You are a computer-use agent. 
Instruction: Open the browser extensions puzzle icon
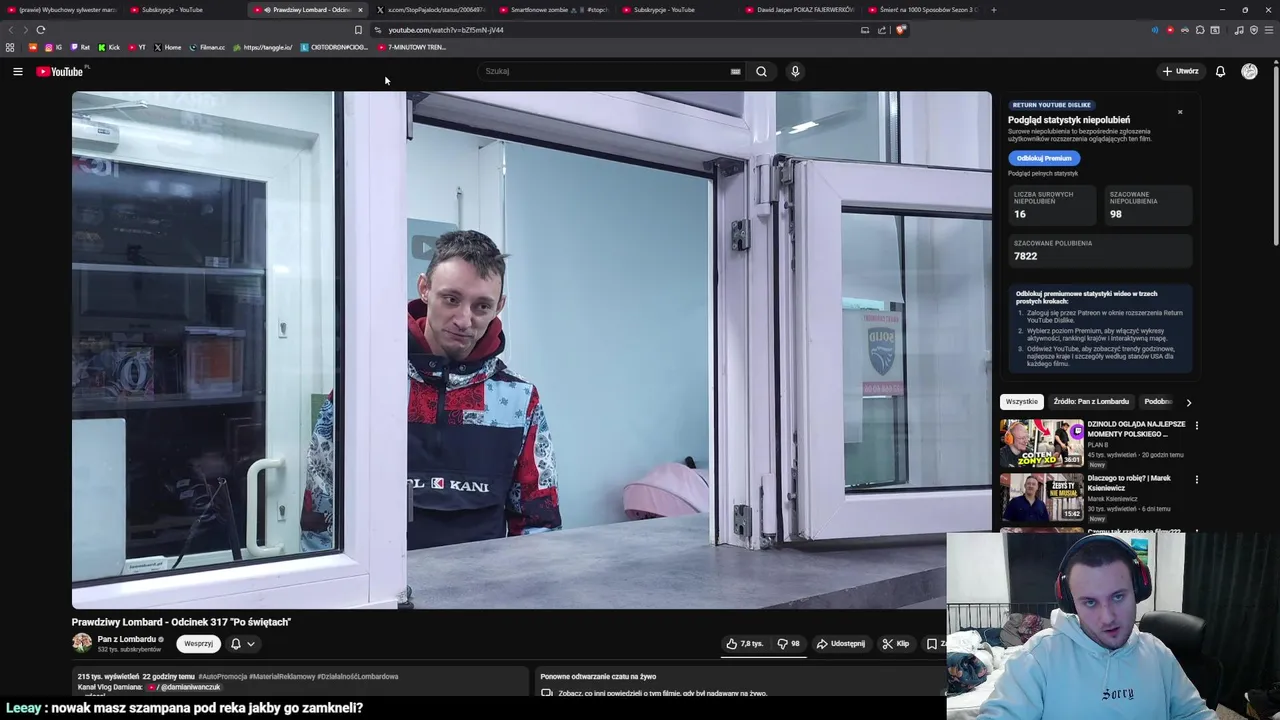click(x=1200, y=30)
